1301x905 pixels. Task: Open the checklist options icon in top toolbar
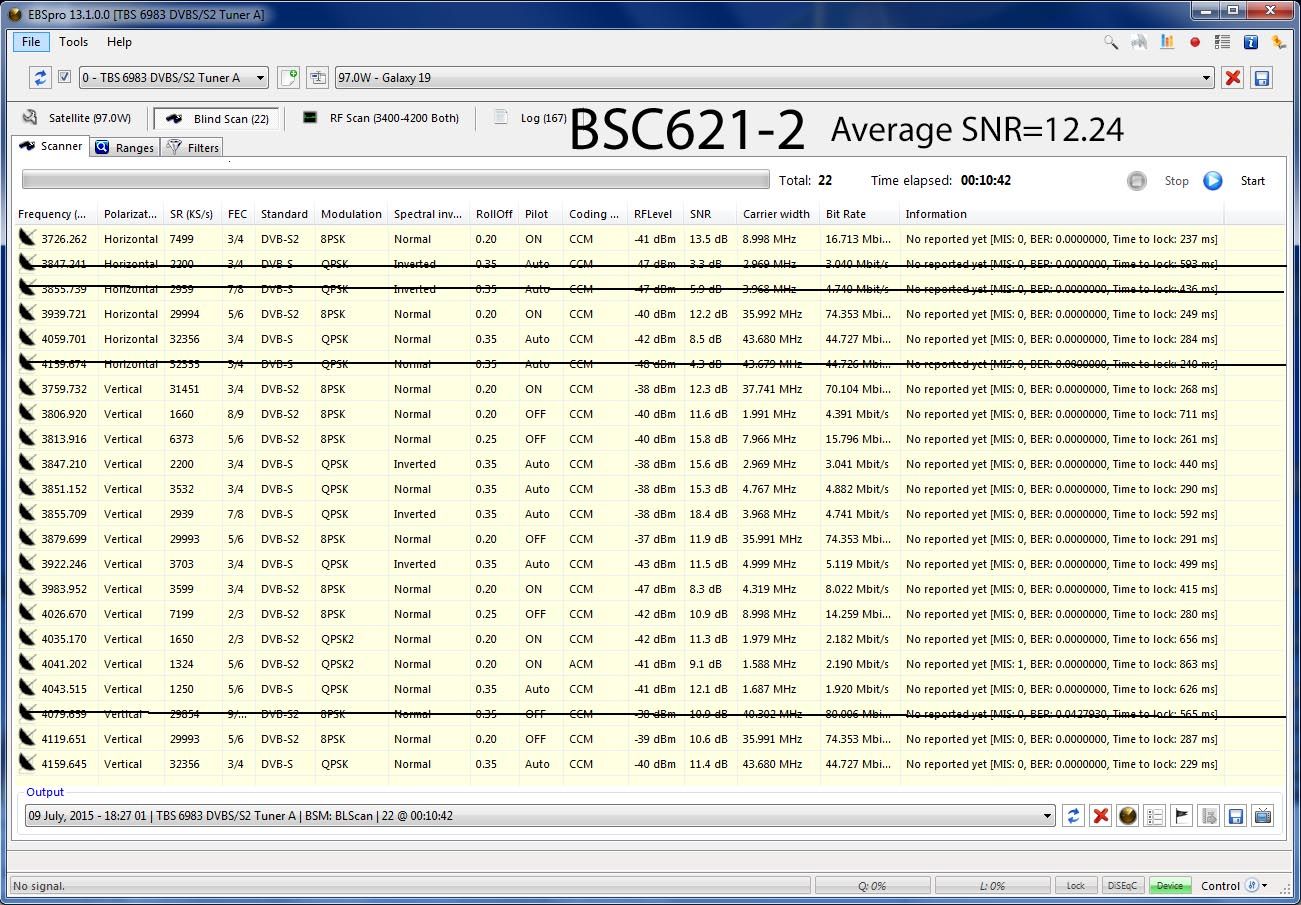point(1222,42)
